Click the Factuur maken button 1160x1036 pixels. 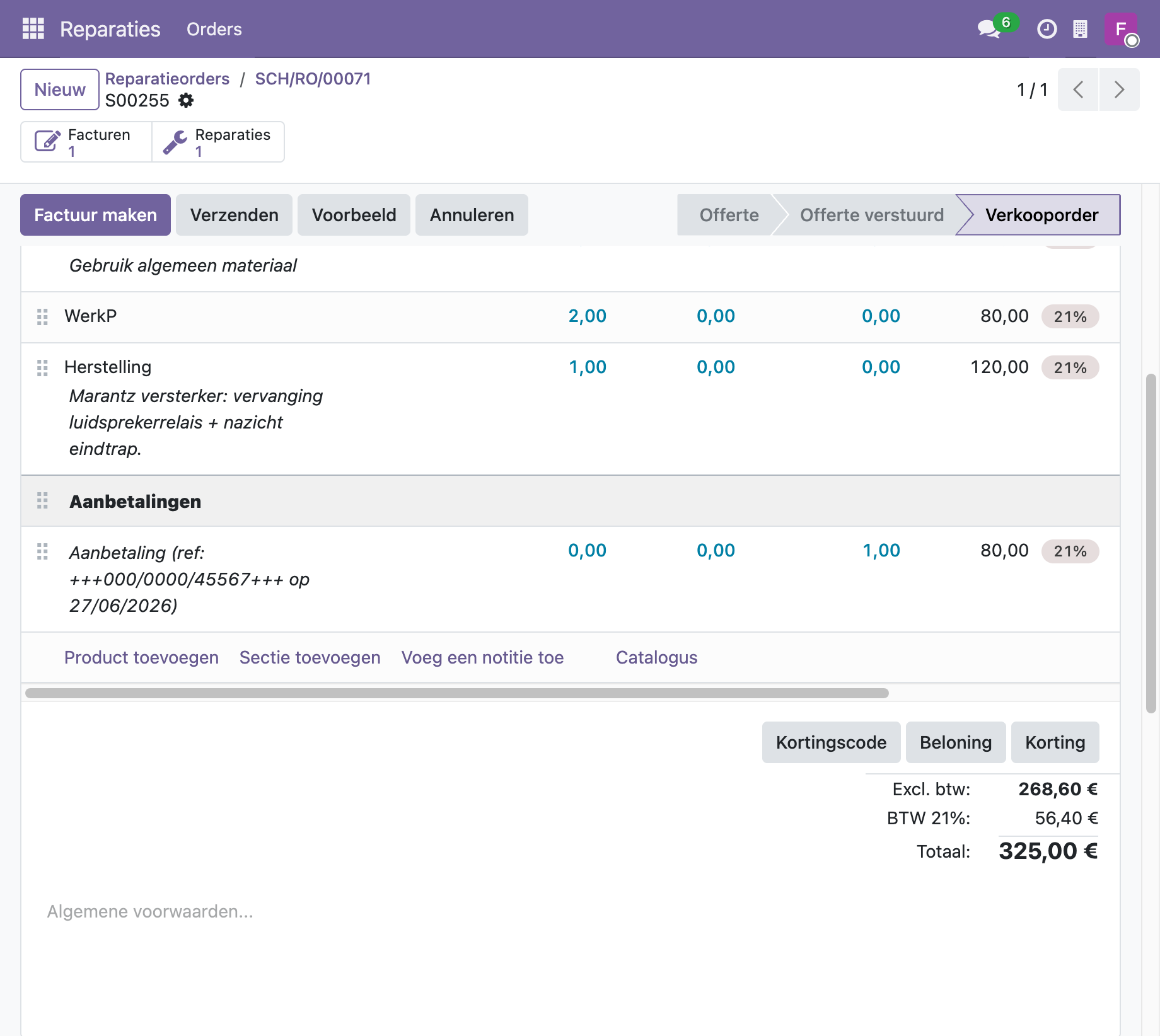click(x=95, y=215)
